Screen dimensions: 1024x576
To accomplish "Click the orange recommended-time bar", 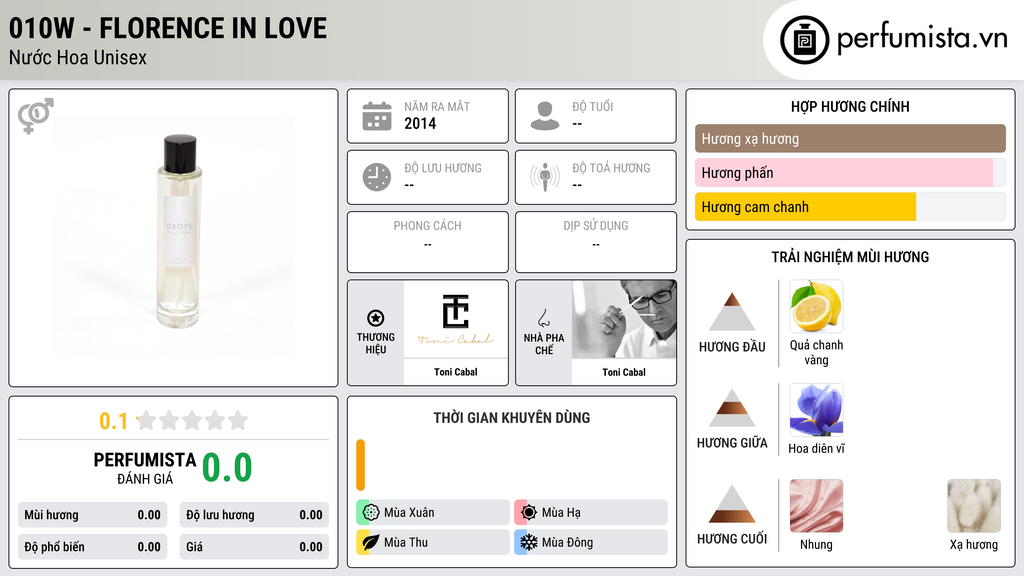I will (360, 465).
